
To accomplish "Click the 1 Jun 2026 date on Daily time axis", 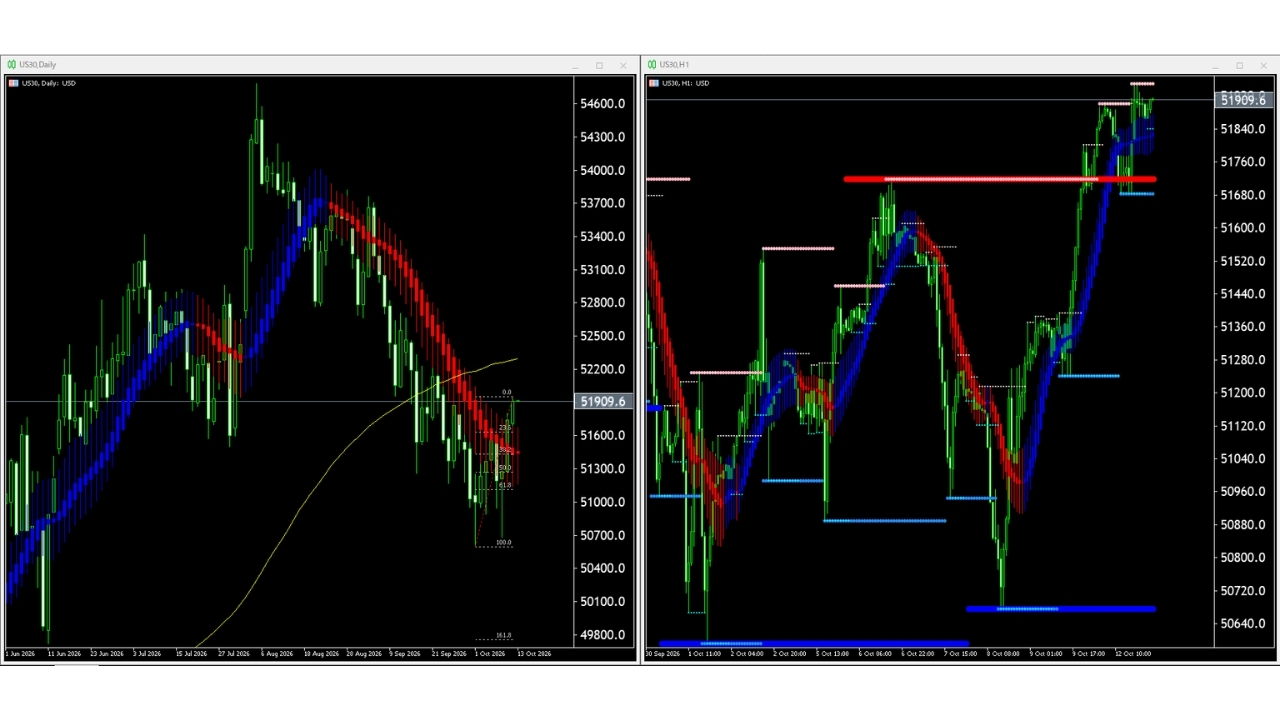I will (21, 654).
